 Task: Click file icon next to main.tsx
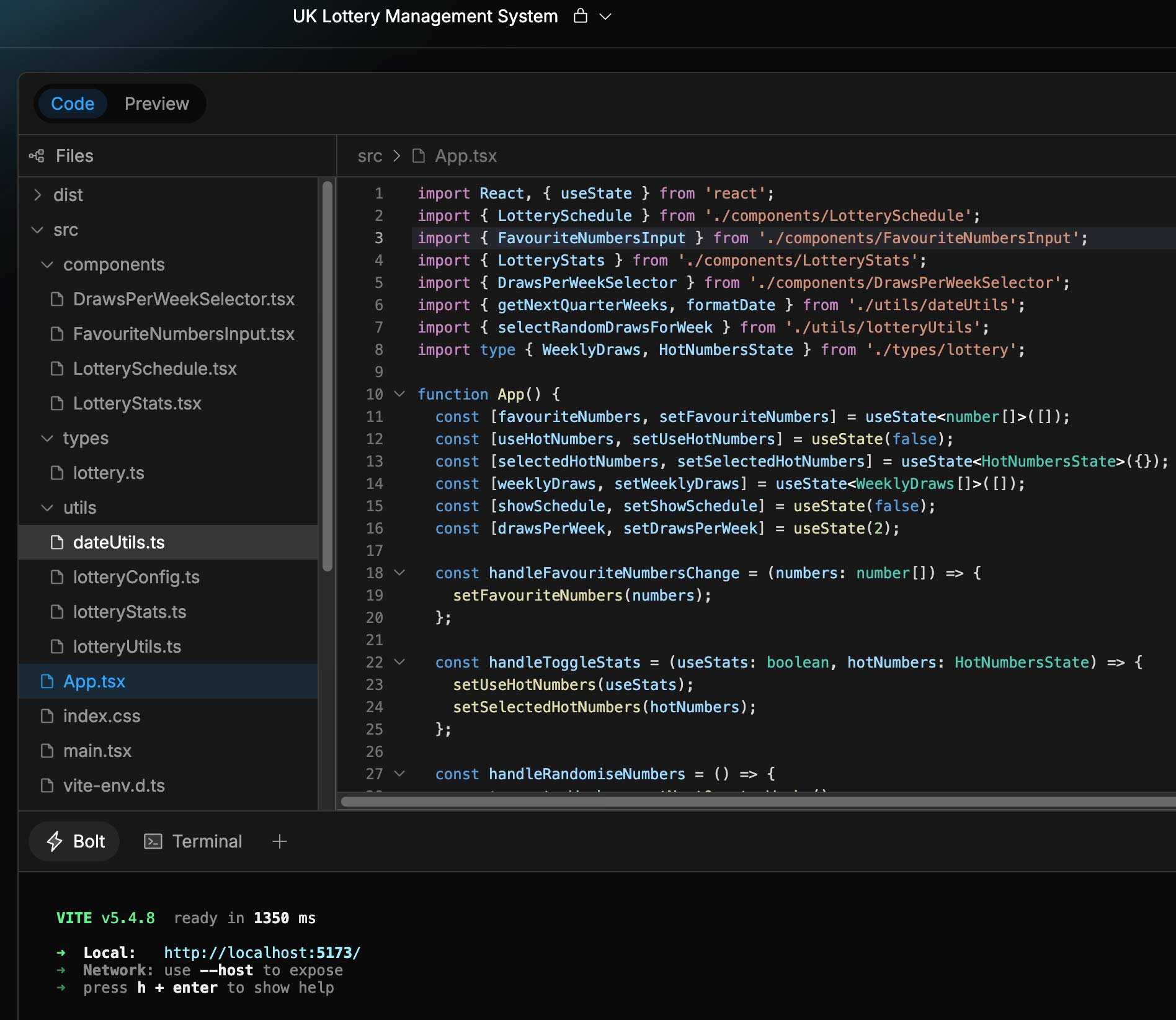[x=47, y=751]
